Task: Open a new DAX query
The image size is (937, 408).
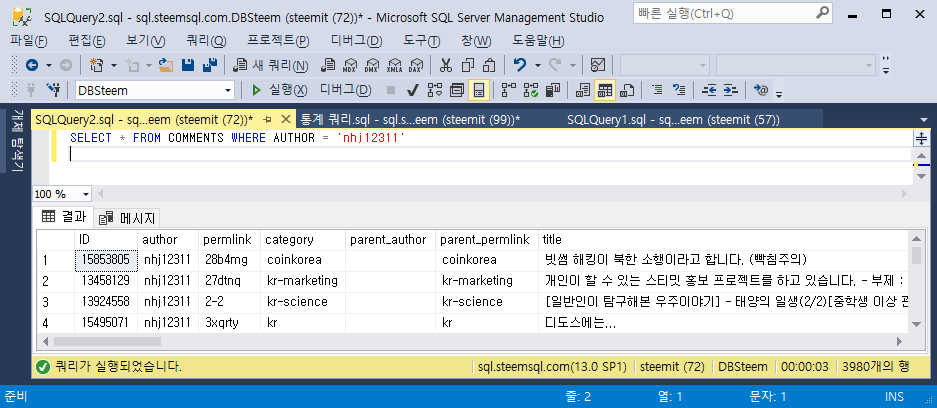Action: [417, 65]
